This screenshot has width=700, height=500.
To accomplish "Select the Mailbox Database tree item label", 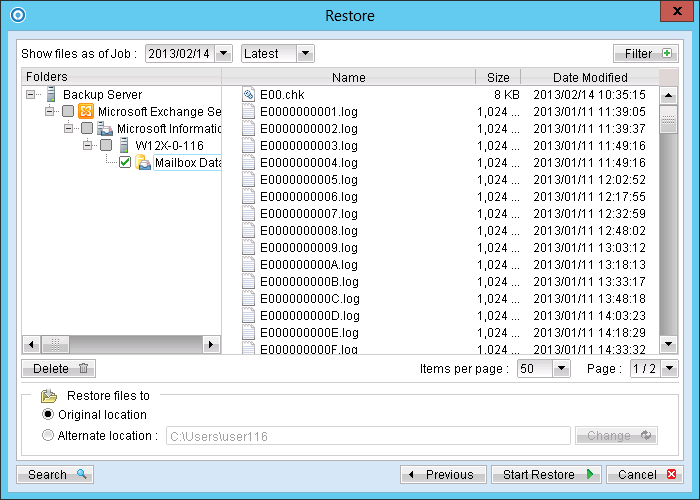I will point(188,162).
